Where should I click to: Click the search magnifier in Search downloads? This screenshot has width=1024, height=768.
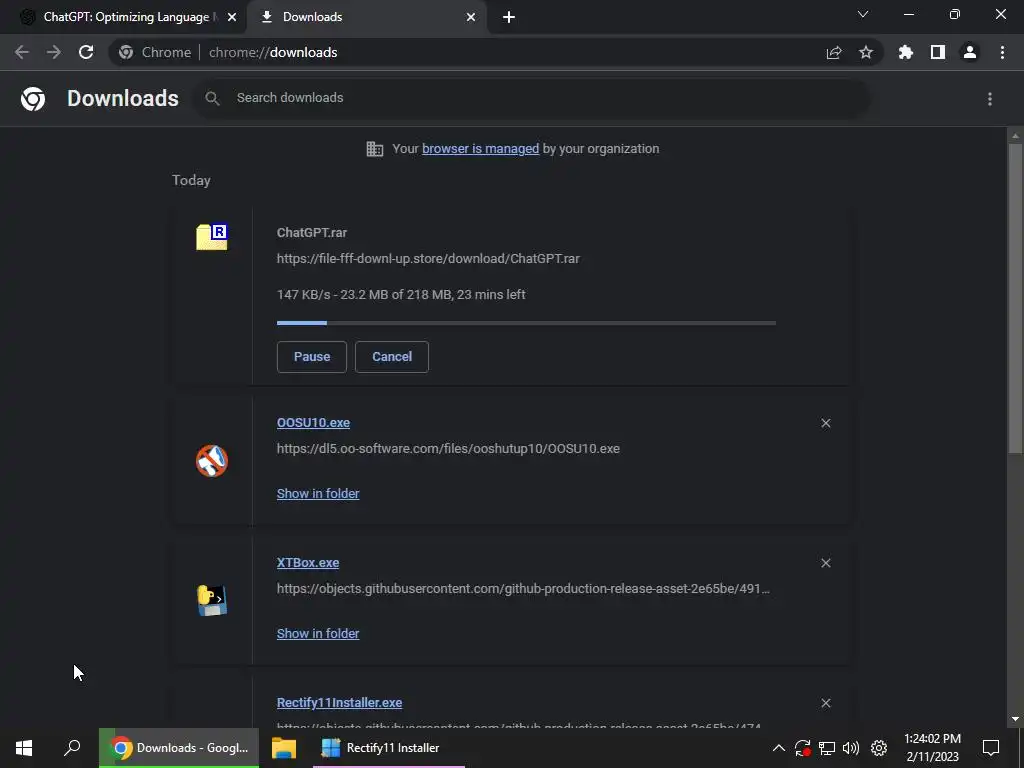(x=212, y=98)
